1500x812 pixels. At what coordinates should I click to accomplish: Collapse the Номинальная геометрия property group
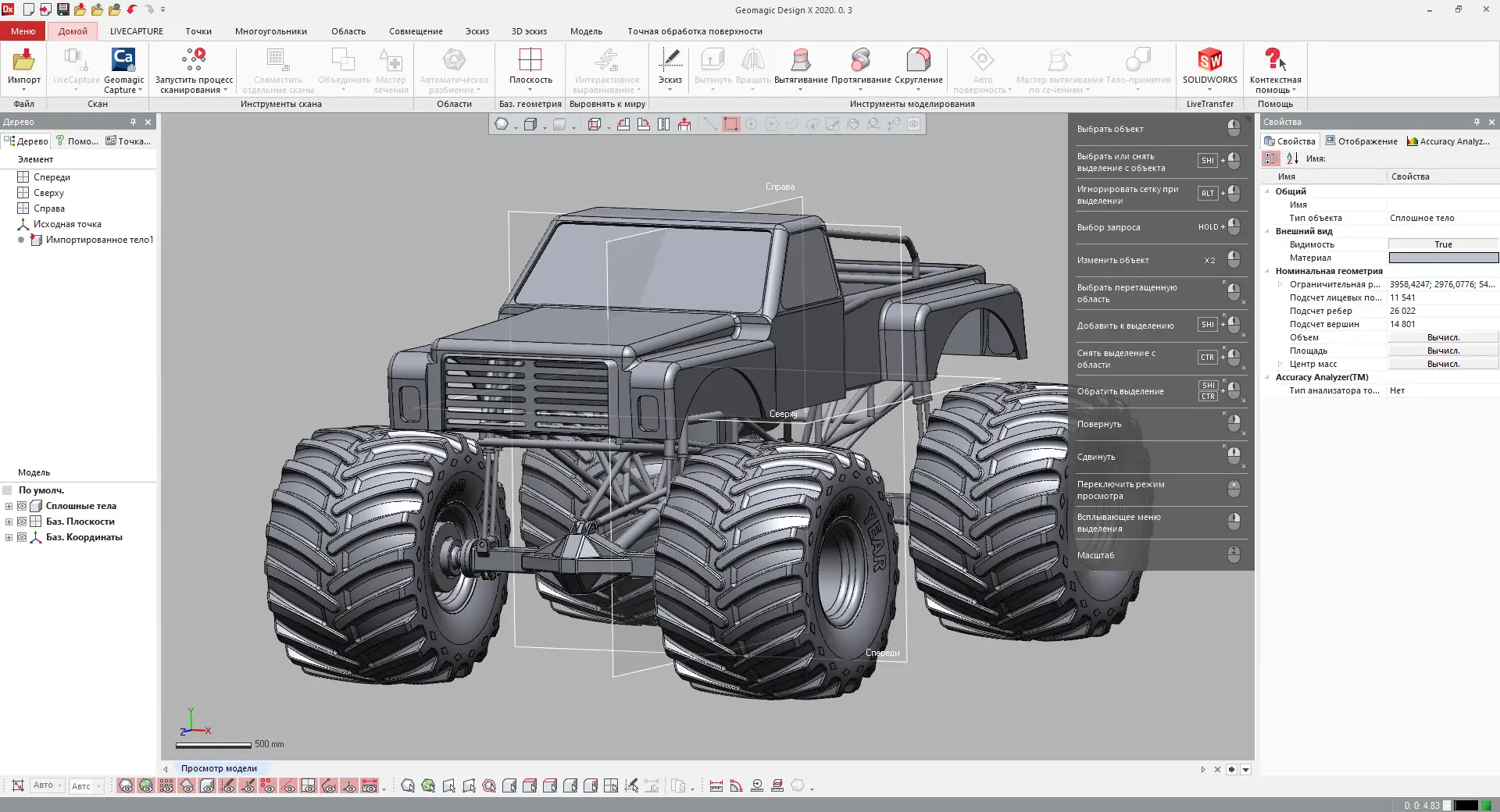[1267, 271]
